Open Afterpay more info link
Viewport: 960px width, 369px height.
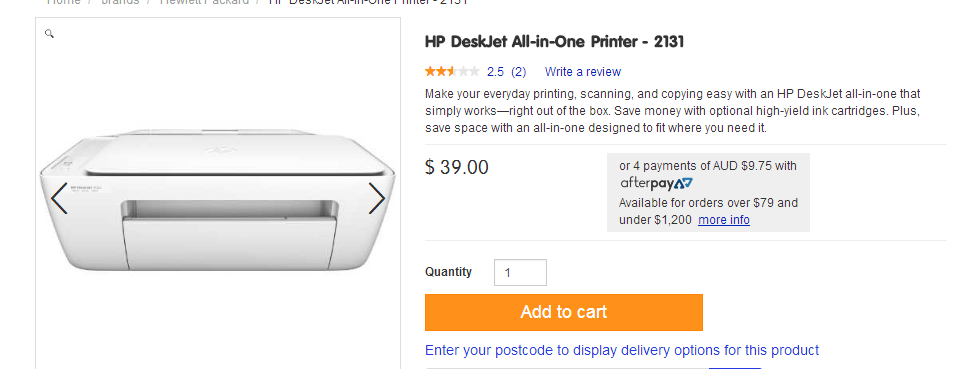pos(724,220)
